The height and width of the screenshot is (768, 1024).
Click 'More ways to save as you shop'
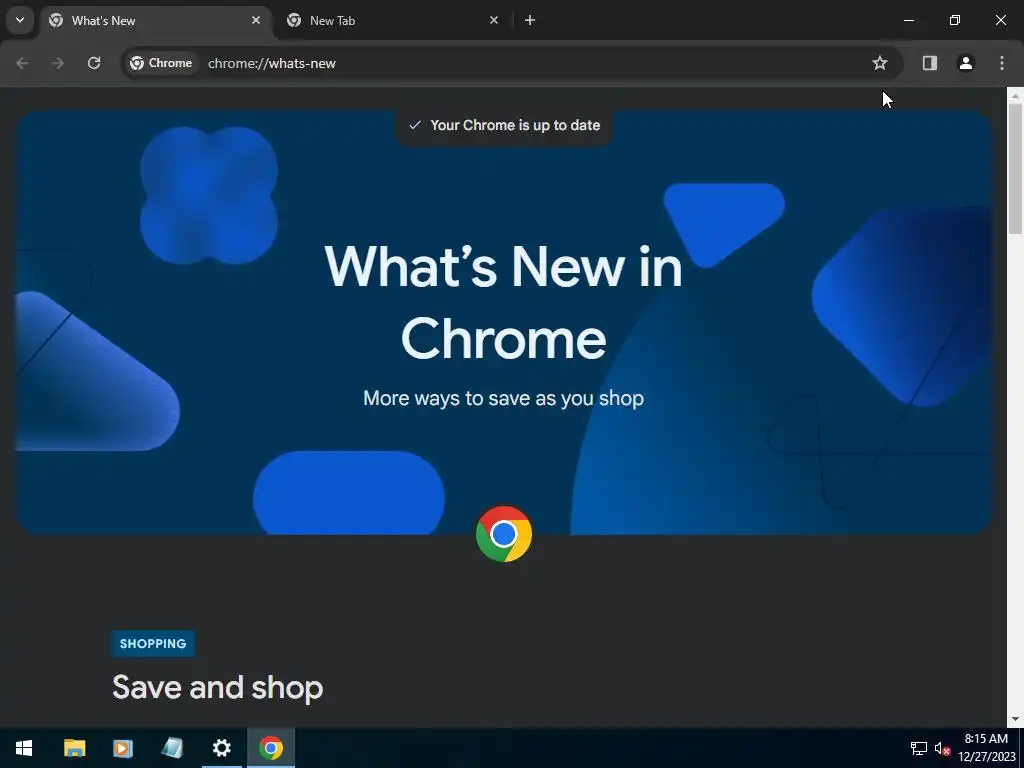tap(504, 398)
